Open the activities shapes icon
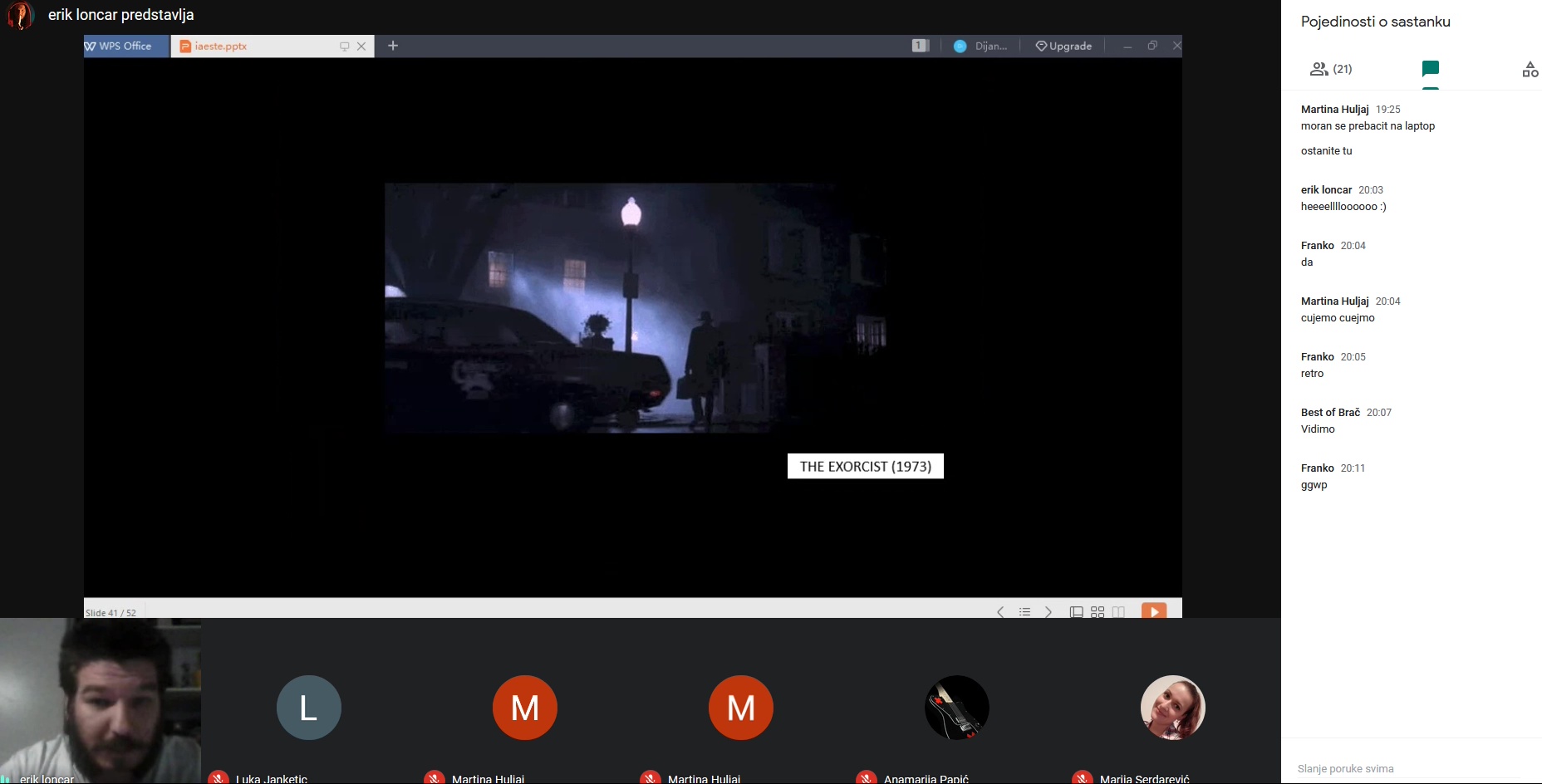Image resolution: width=1542 pixels, height=784 pixels. coord(1530,70)
